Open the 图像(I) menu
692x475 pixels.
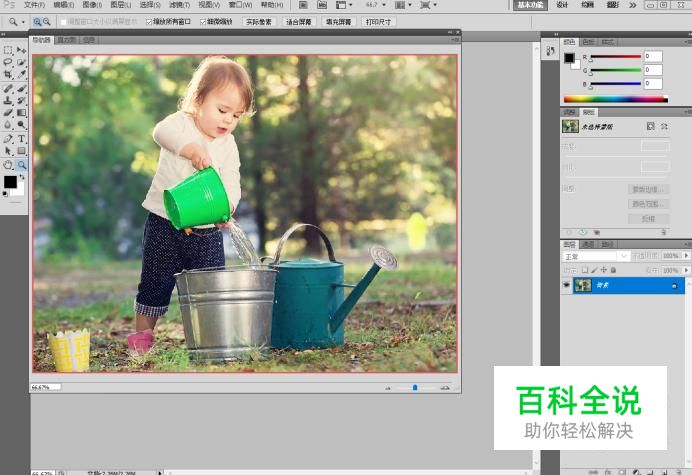(92, 5)
